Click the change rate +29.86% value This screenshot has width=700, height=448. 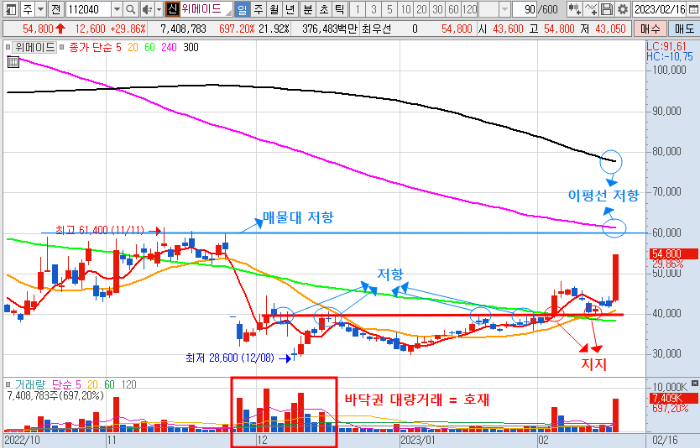(129, 29)
